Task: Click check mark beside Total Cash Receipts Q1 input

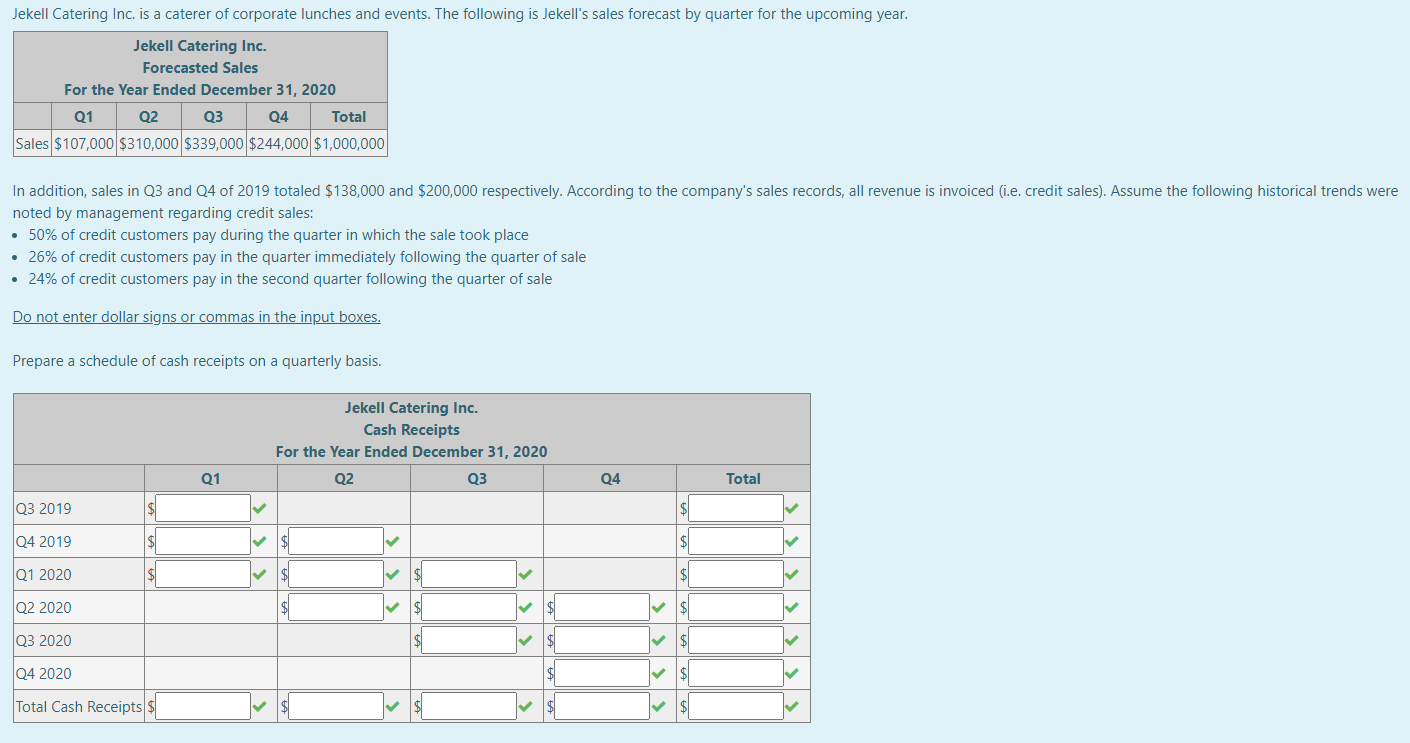Action: (x=260, y=707)
